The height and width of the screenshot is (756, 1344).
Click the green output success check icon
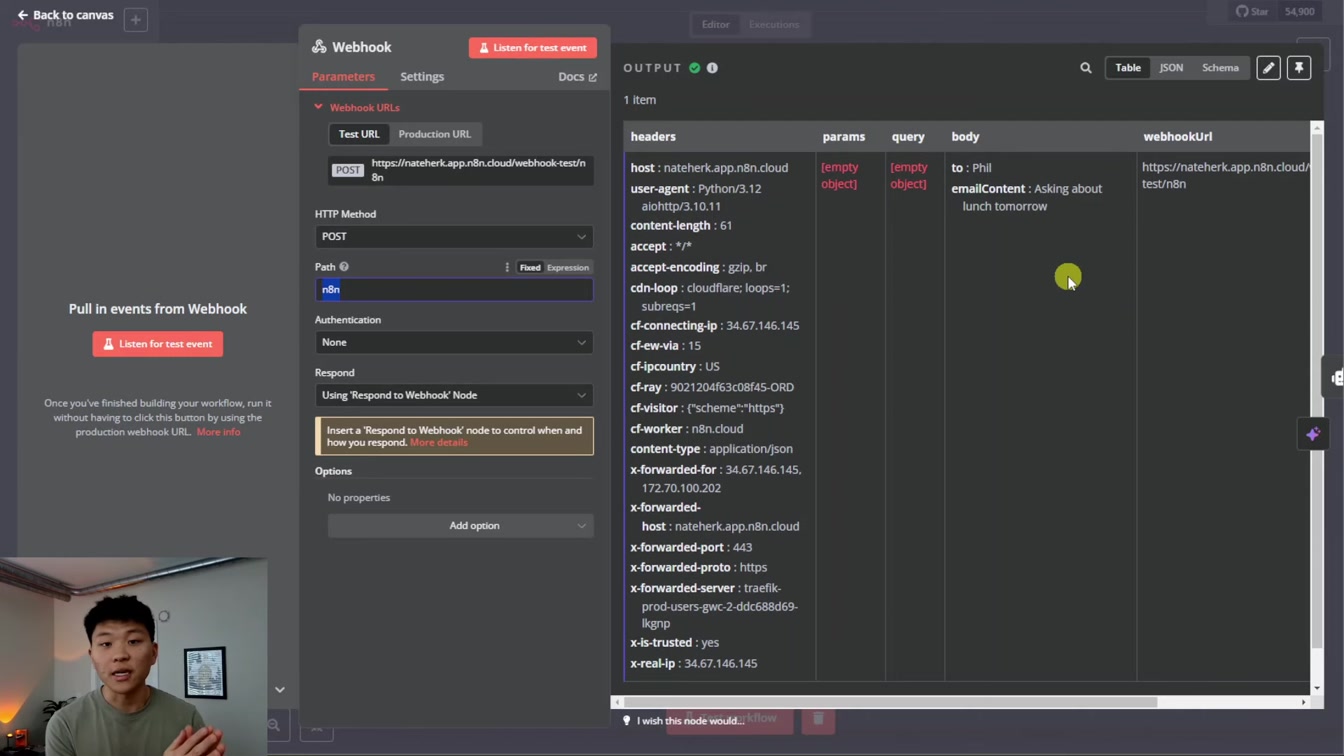(x=695, y=68)
